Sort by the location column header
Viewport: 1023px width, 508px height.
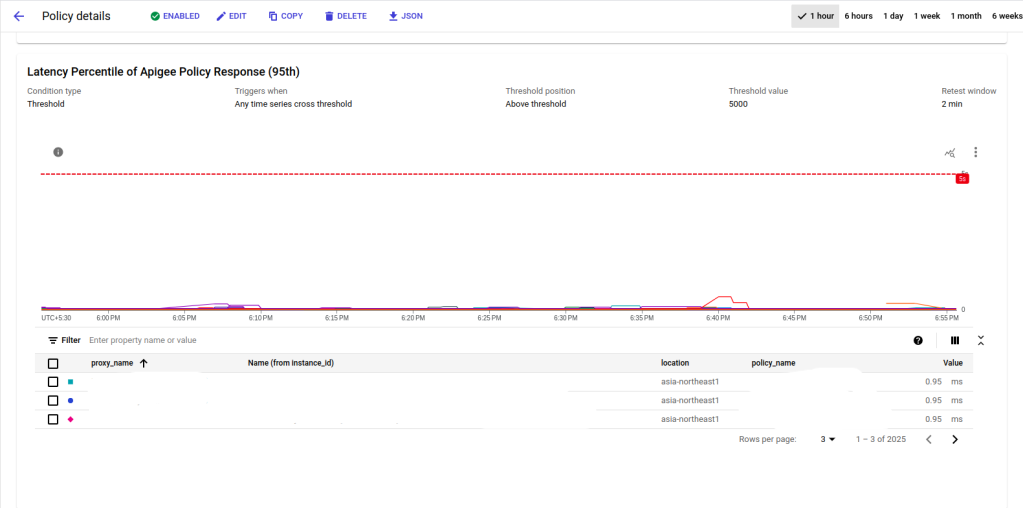pyautogui.click(x=675, y=363)
